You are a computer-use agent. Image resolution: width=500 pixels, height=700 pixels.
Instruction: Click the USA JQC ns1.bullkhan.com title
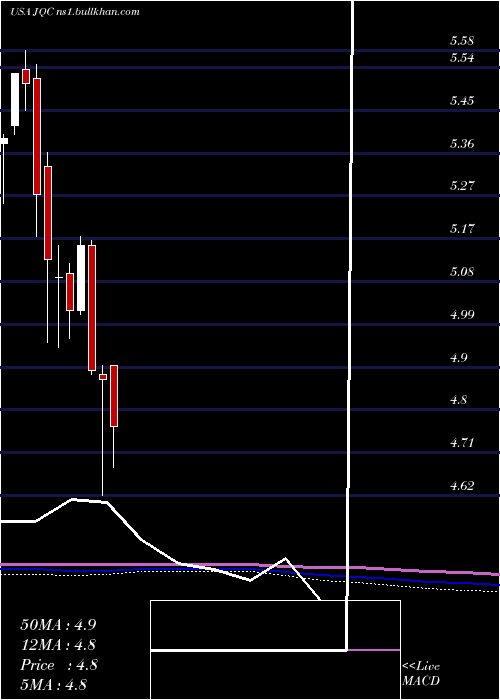pos(75,12)
